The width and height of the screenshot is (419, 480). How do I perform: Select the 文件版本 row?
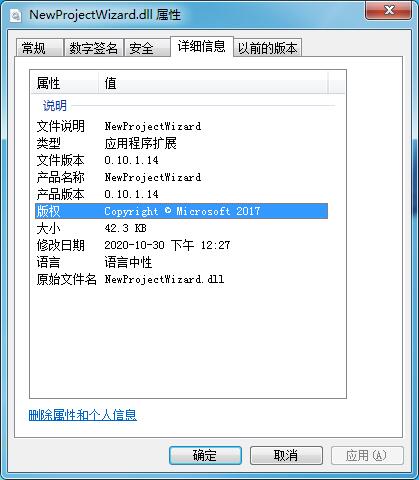point(181,160)
